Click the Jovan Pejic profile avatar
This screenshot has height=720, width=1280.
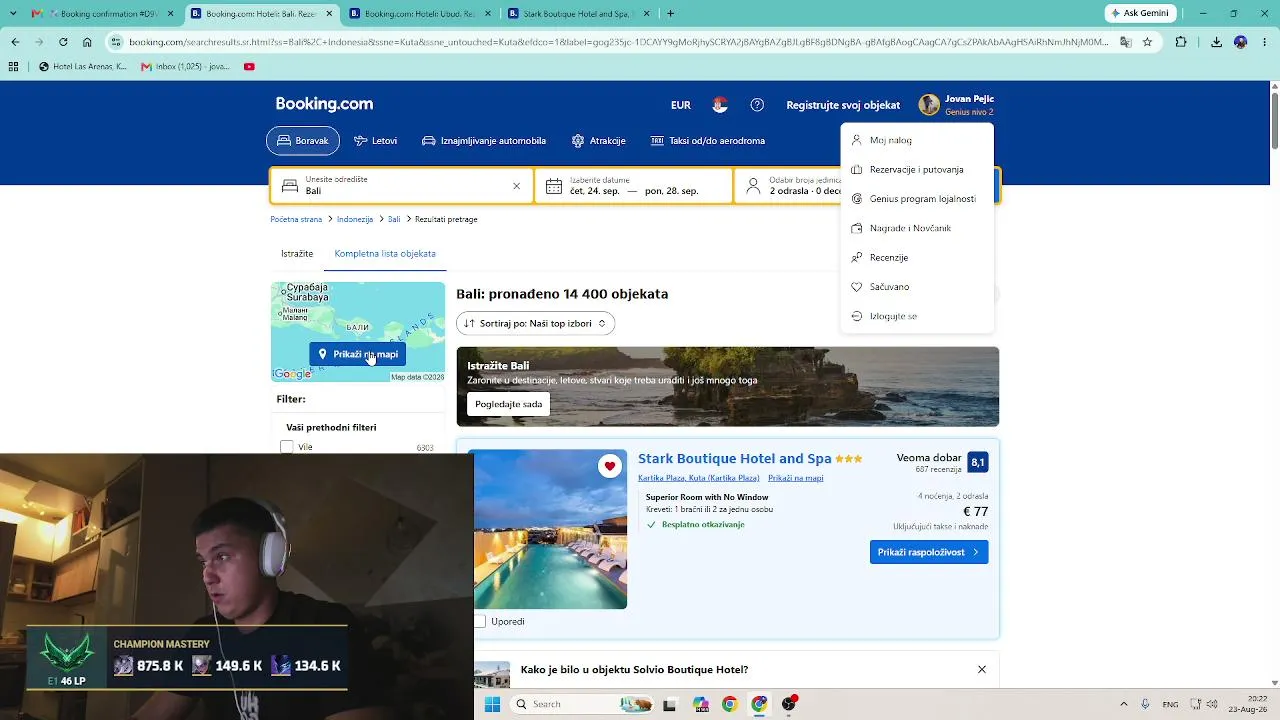point(929,105)
